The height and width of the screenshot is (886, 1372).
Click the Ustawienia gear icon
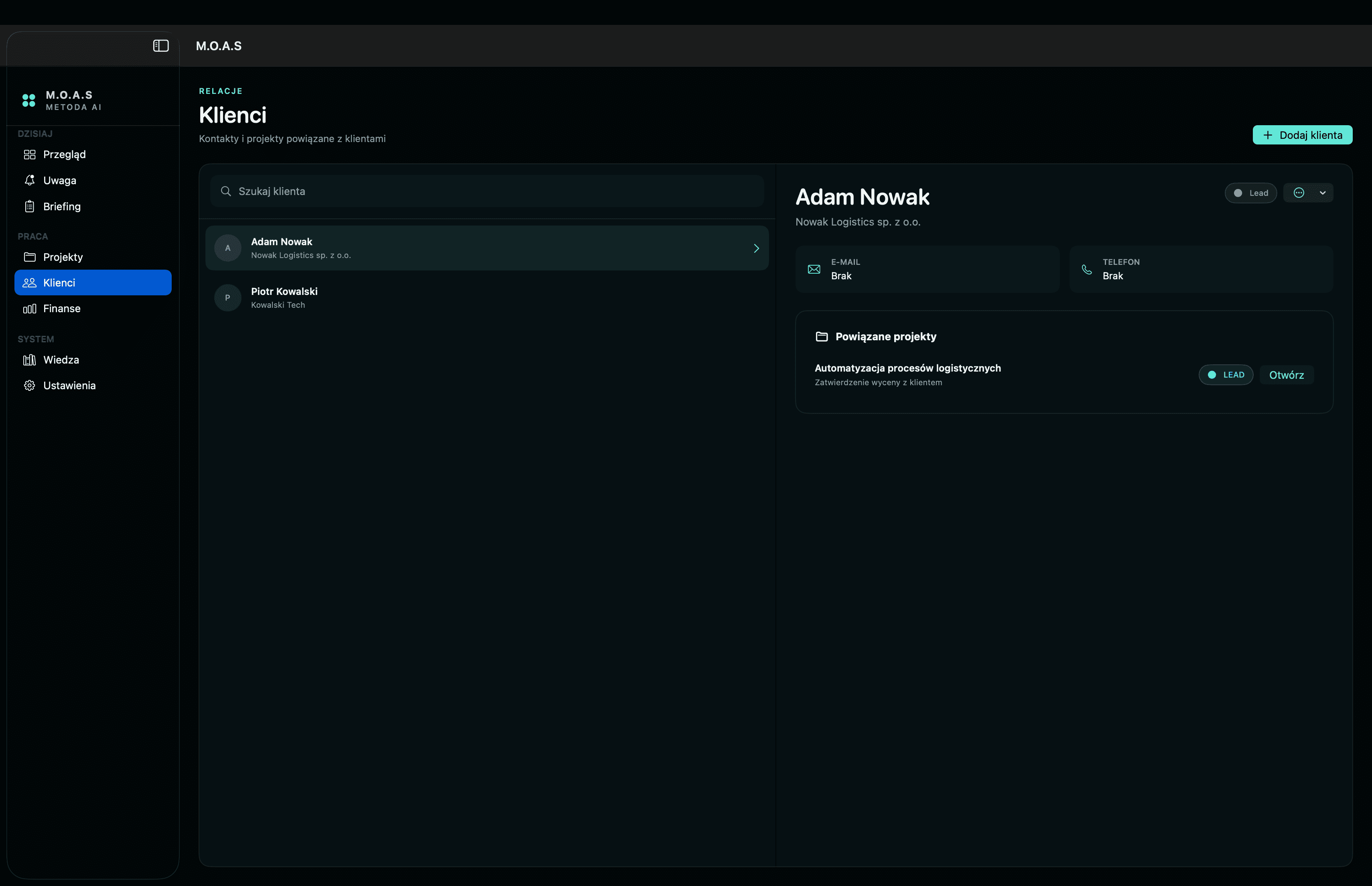pyautogui.click(x=29, y=386)
